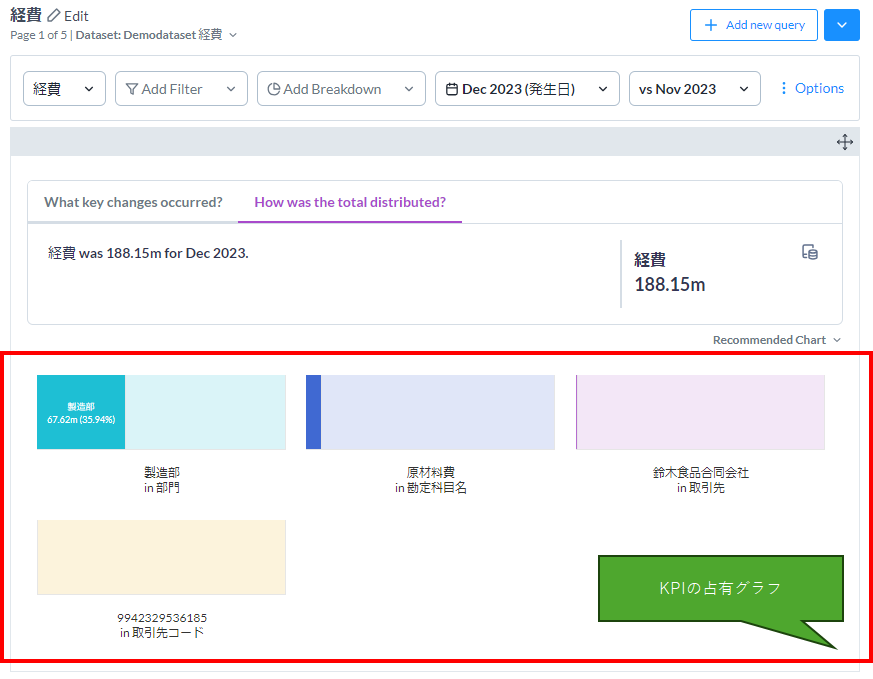Click the pale purple 鈴木食品合同会社 bar
Viewport: 873px width, 679px height.
[x=700, y=412]
